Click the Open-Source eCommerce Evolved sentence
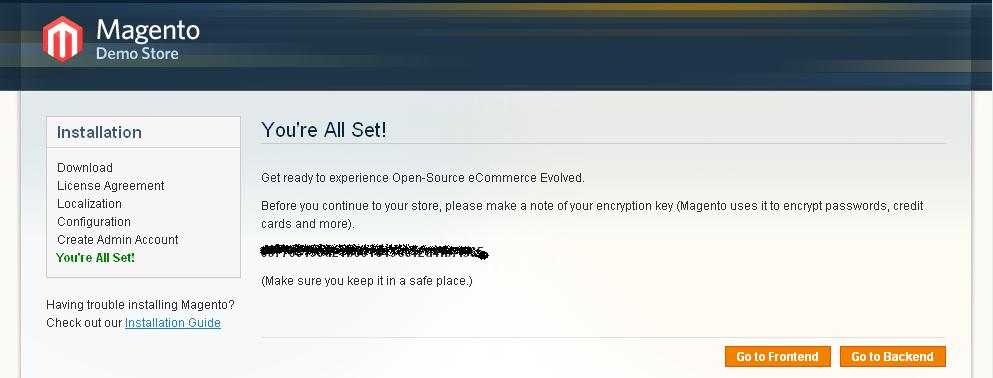 click(x=423, y=178)
